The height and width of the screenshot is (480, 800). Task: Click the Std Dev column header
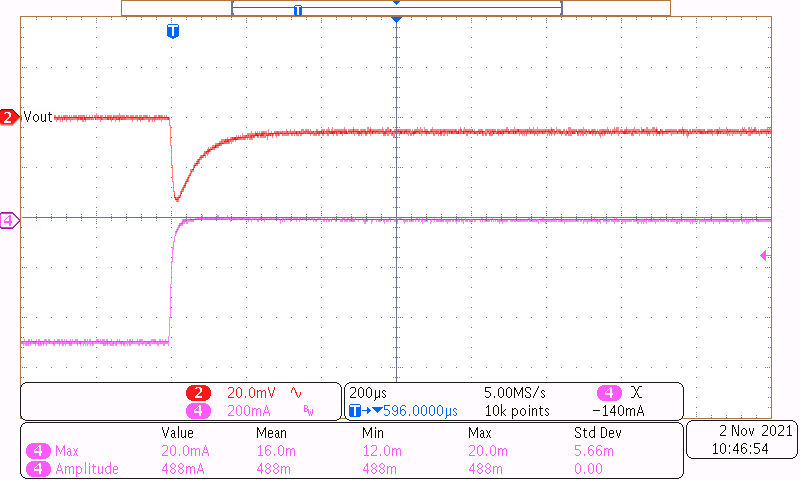597,433
